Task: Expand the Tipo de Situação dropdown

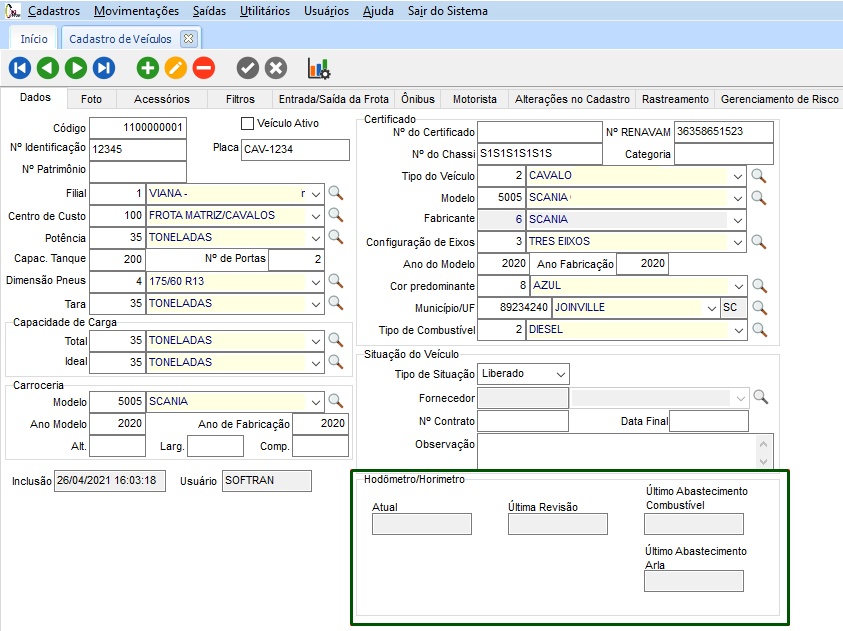Action: pos(560,374)
